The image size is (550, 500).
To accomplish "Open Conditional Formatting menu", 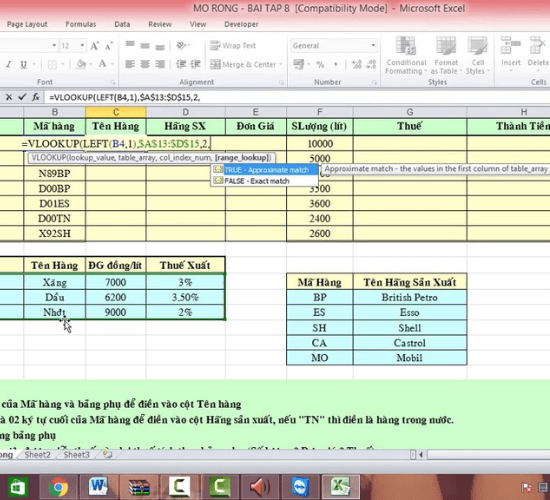I will (x=406, y=55).
